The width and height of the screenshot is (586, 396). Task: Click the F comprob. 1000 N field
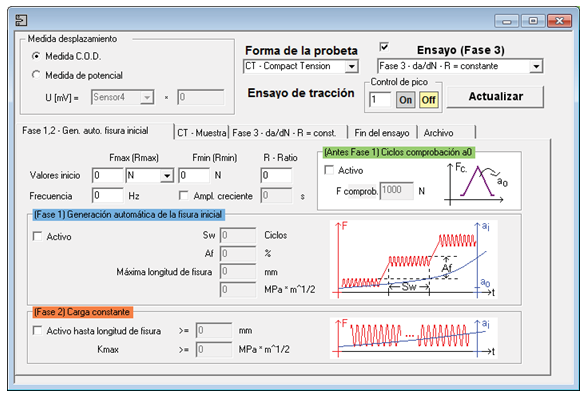tap(397, 191)
